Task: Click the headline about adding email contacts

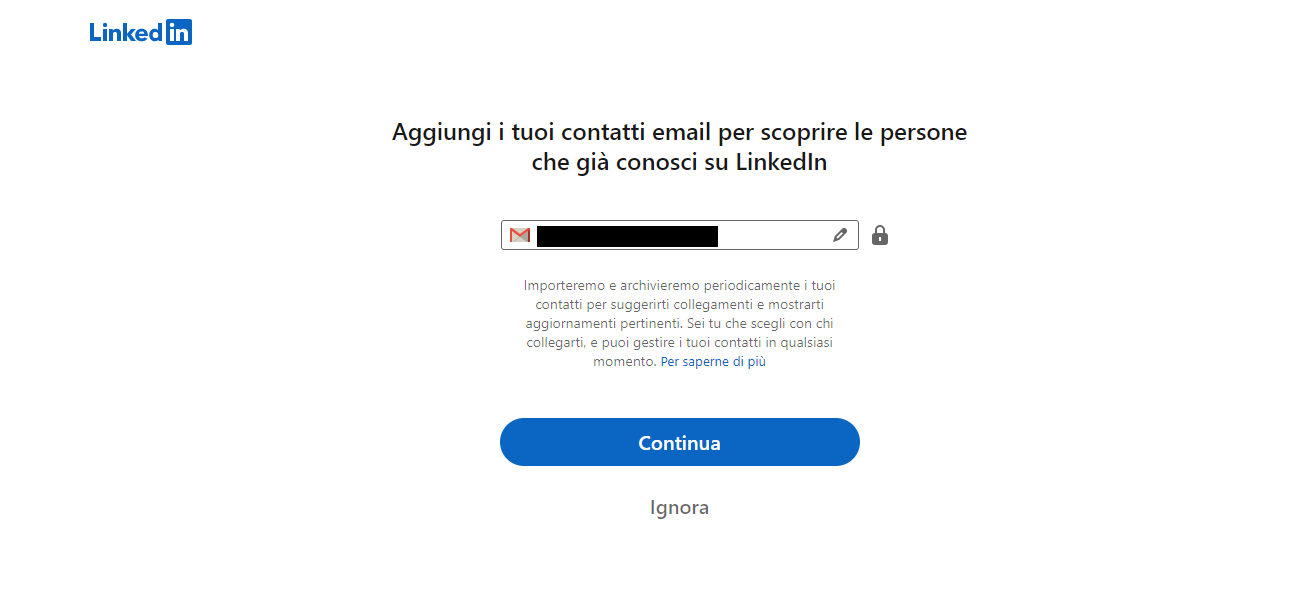Action: [x=679, y=146]
